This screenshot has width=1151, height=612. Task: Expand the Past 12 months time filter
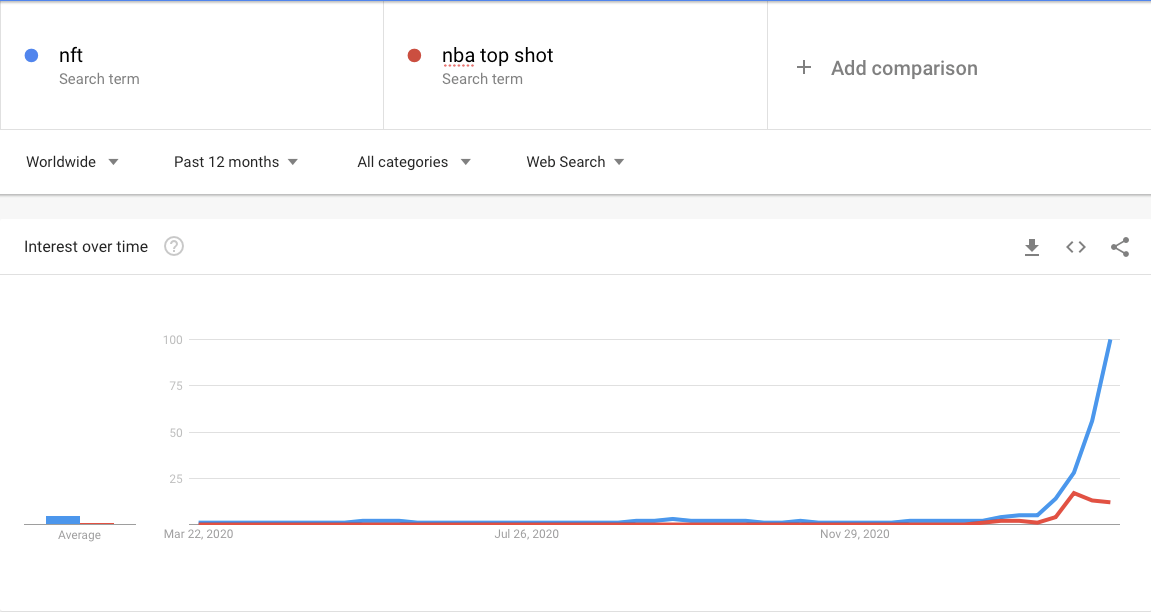pyautogui.click(x=236, y=162)
